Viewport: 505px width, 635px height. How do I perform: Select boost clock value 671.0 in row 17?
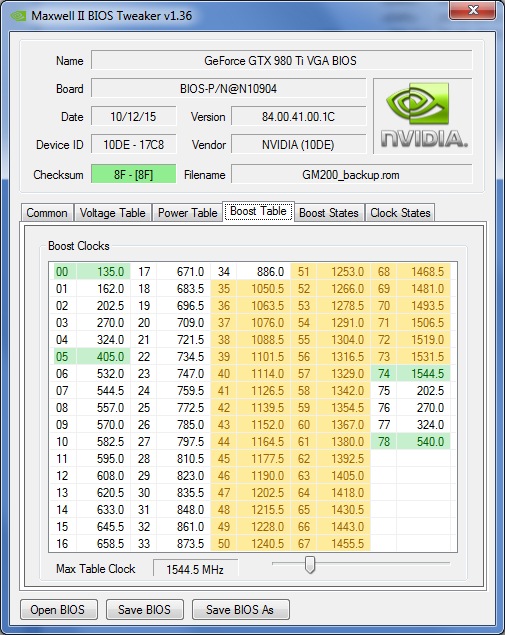[183, 272]
